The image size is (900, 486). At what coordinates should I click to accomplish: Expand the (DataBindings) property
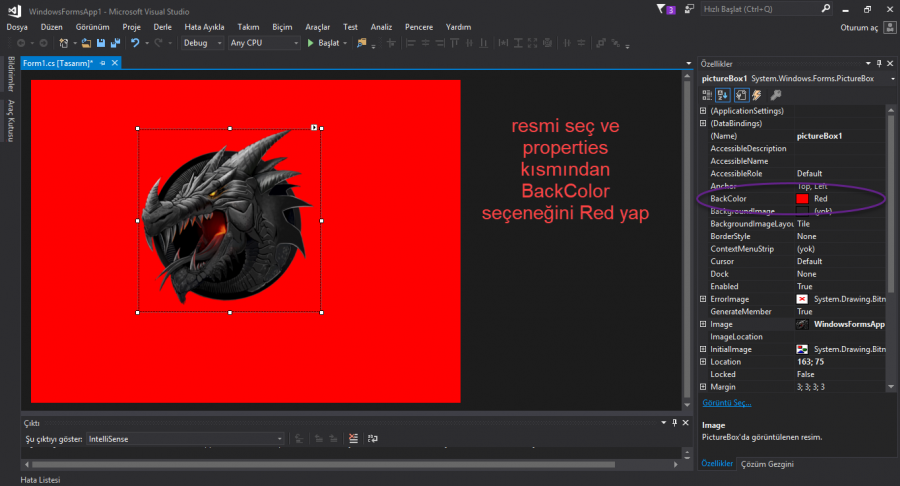pyautogui.click(x=703, y=123)
